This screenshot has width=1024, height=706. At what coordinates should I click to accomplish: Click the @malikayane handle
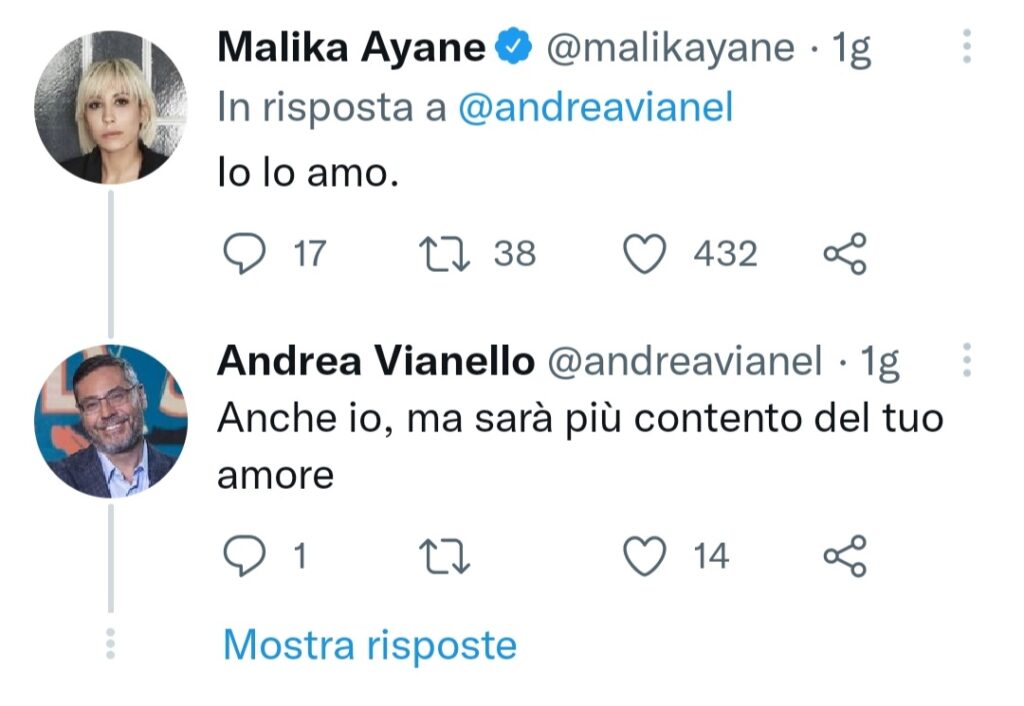(669, 47)
